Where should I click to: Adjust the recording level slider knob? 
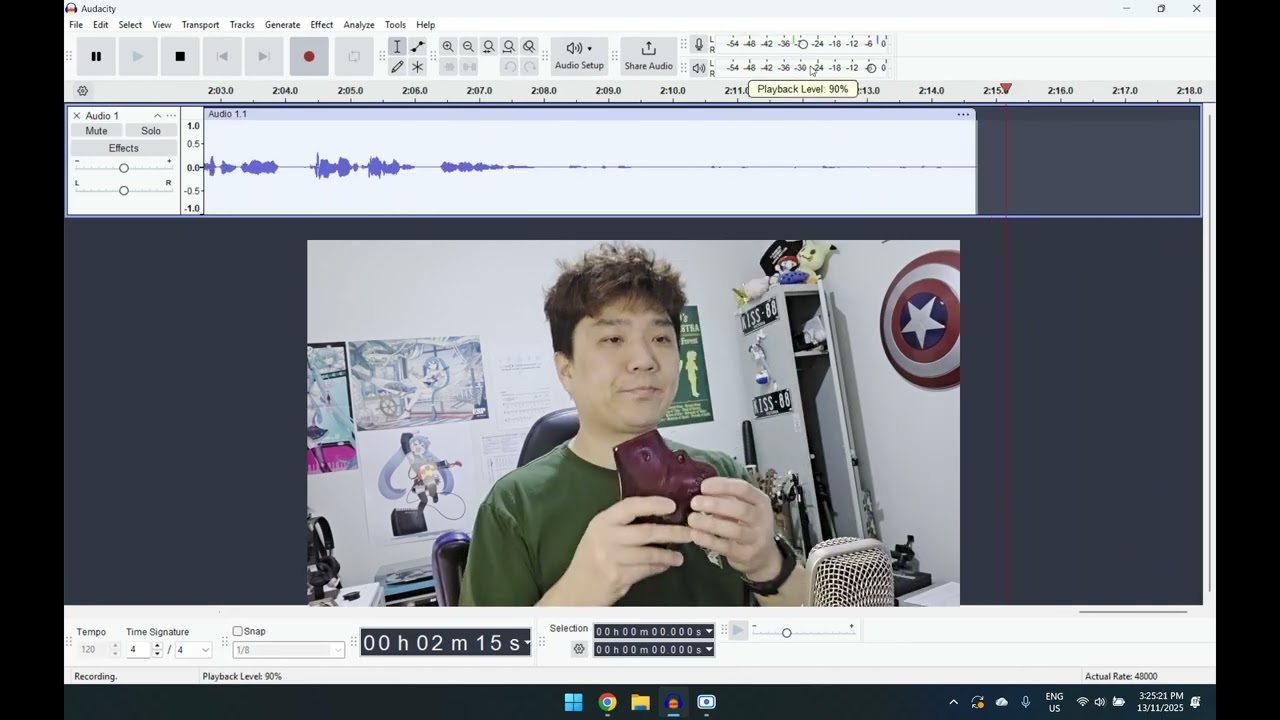pos(802,44)
